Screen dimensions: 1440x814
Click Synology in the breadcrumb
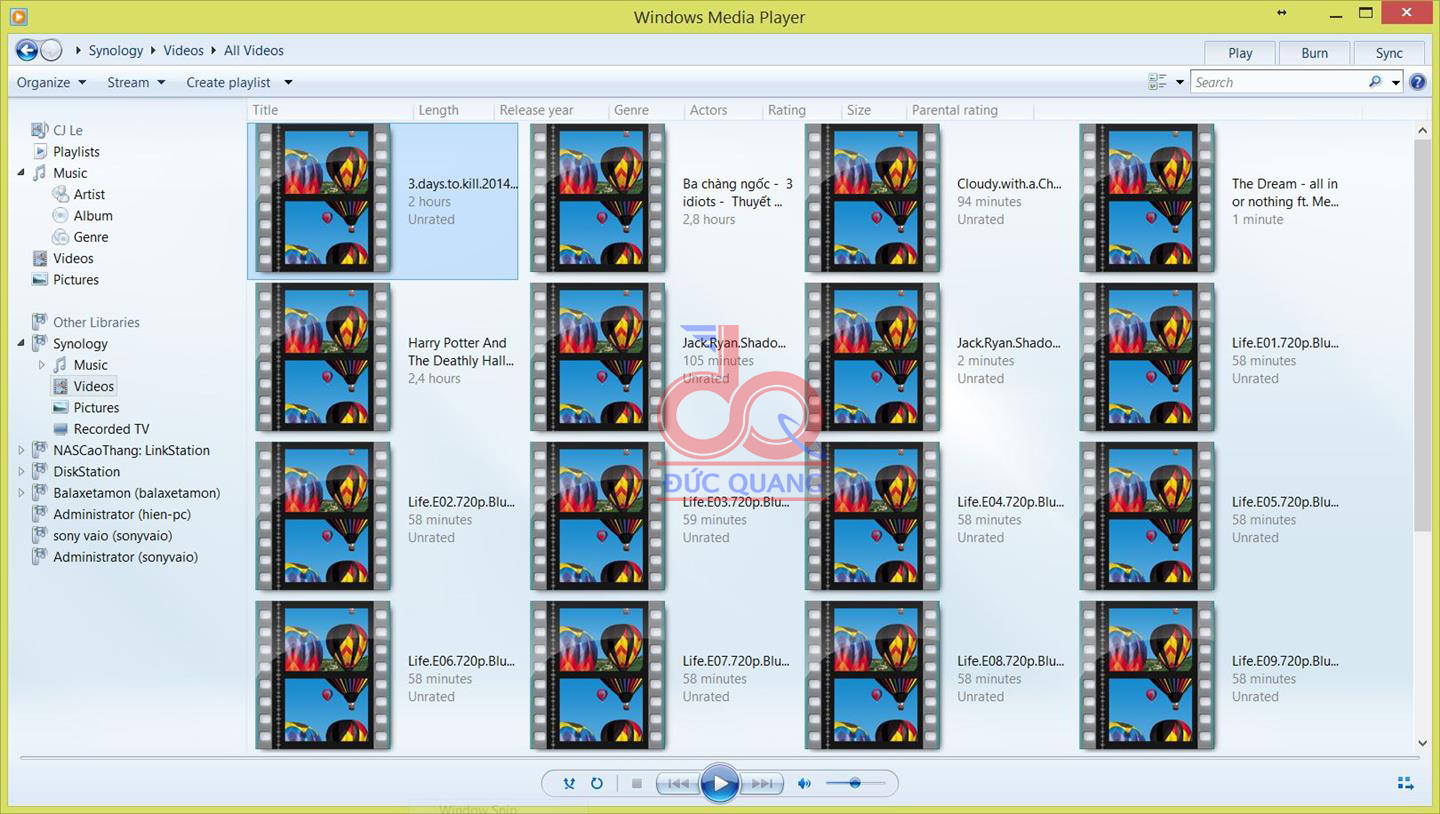(x=116, y=50)
